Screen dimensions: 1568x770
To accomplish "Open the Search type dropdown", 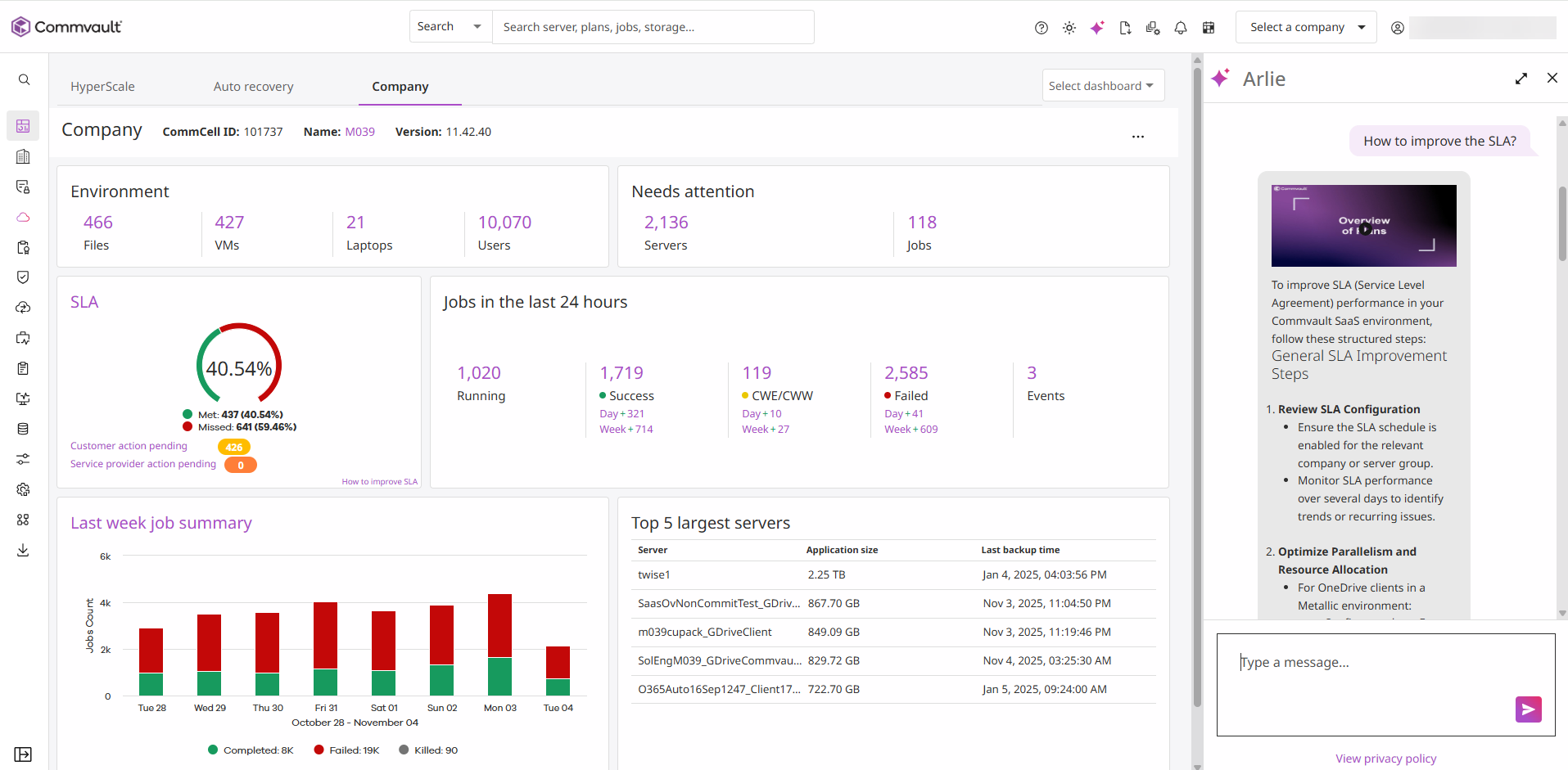I will (450, 27).
